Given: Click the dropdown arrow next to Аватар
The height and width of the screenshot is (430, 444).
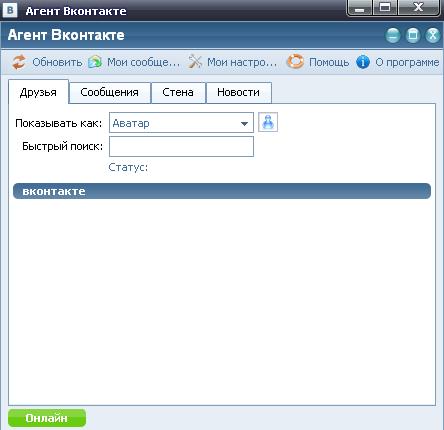Looking at the screenshot, I should click(244, 124).
